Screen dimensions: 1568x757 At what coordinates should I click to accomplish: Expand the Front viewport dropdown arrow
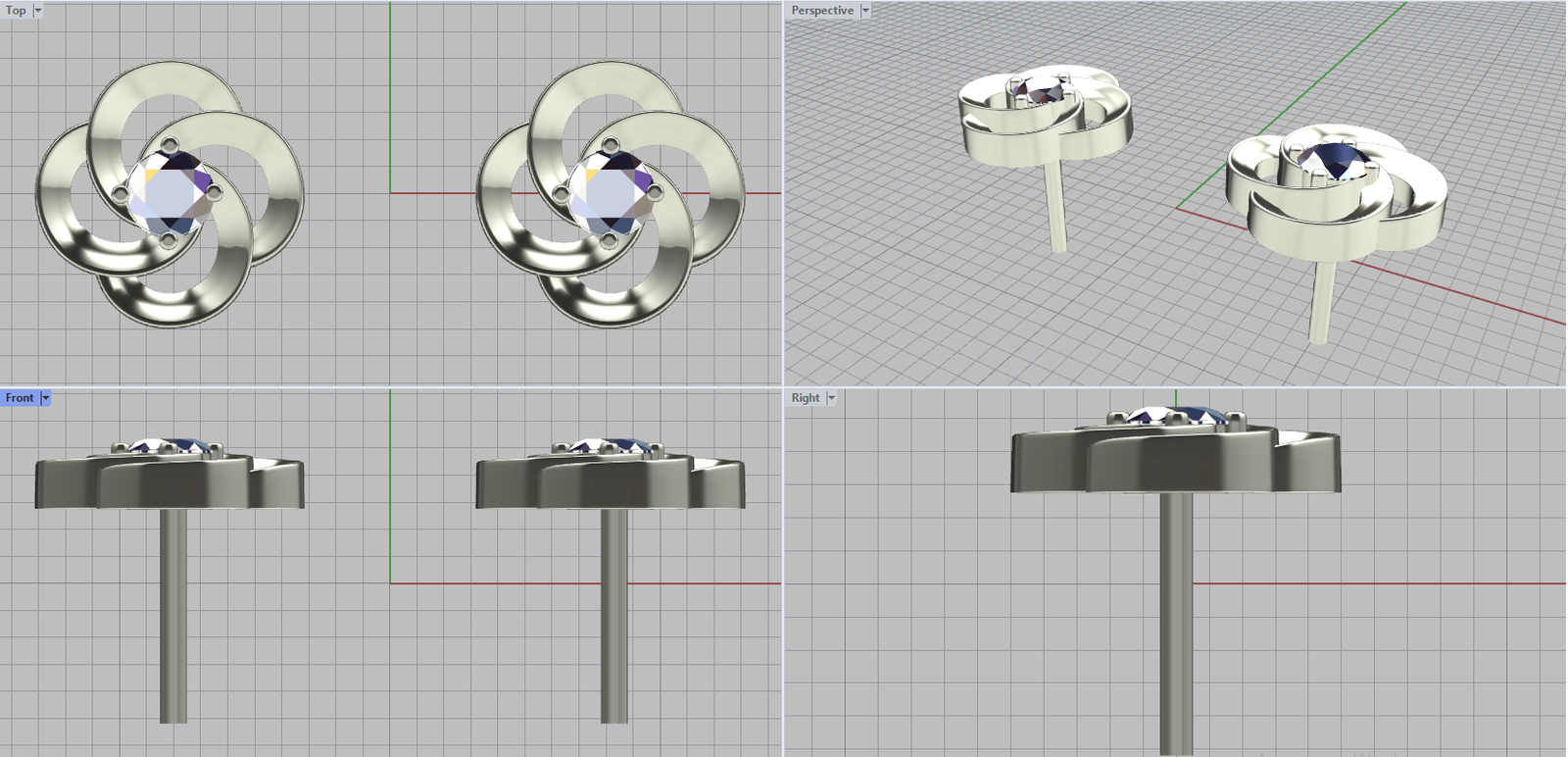point(45,398)
